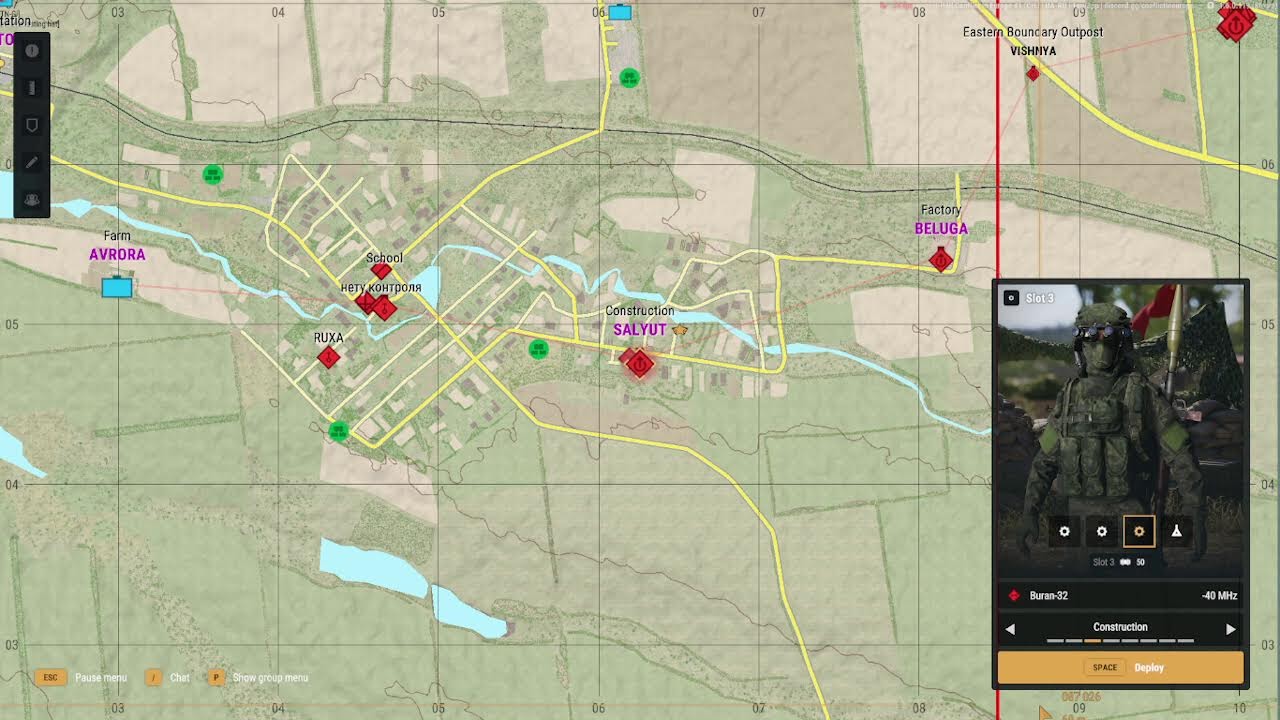The height and width of the screenshot is (720, 1280).
Task: Select the red SALYUT spawn point marker
Action: click(639, 364)
